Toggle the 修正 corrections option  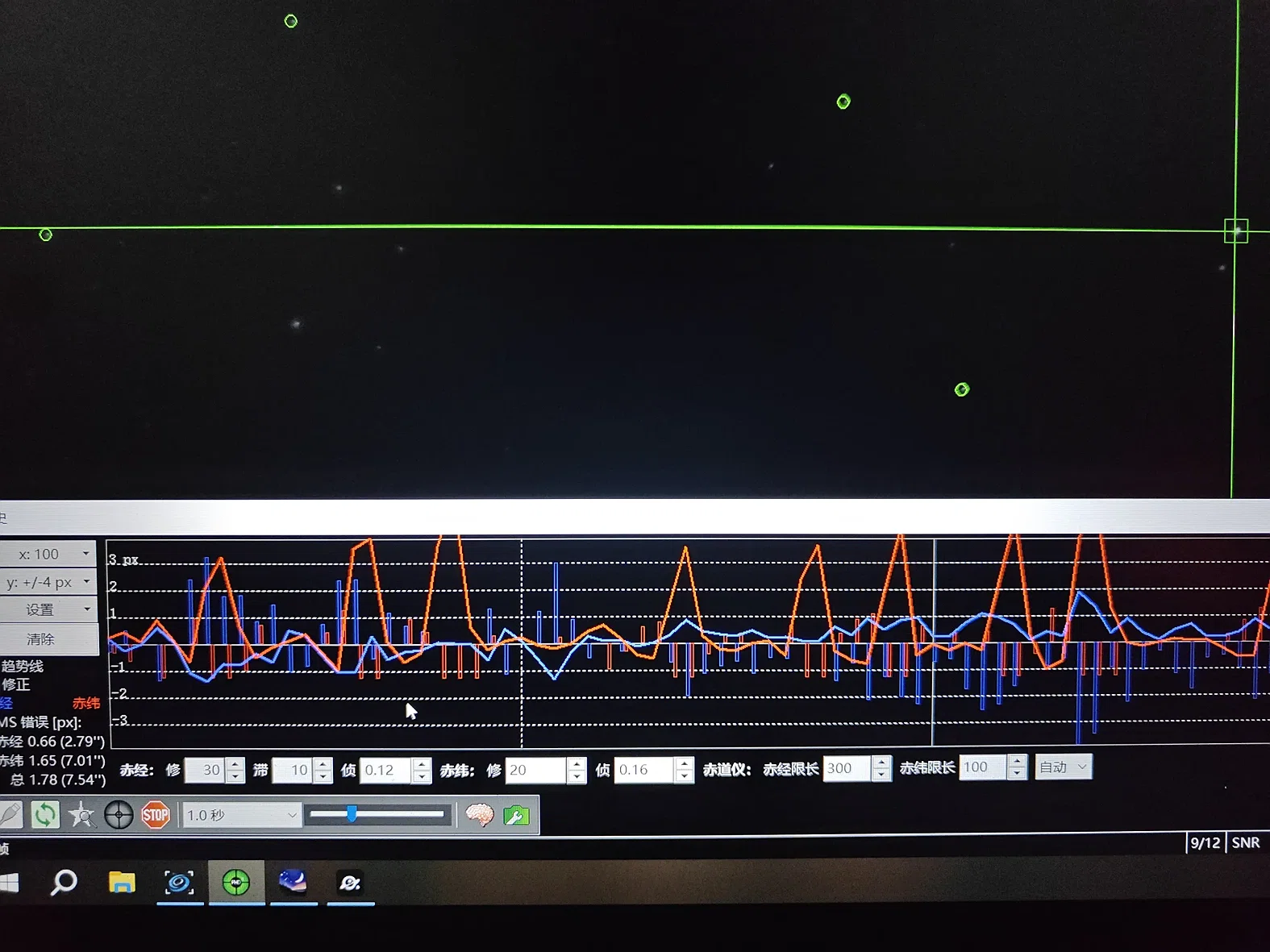[15, 684]
